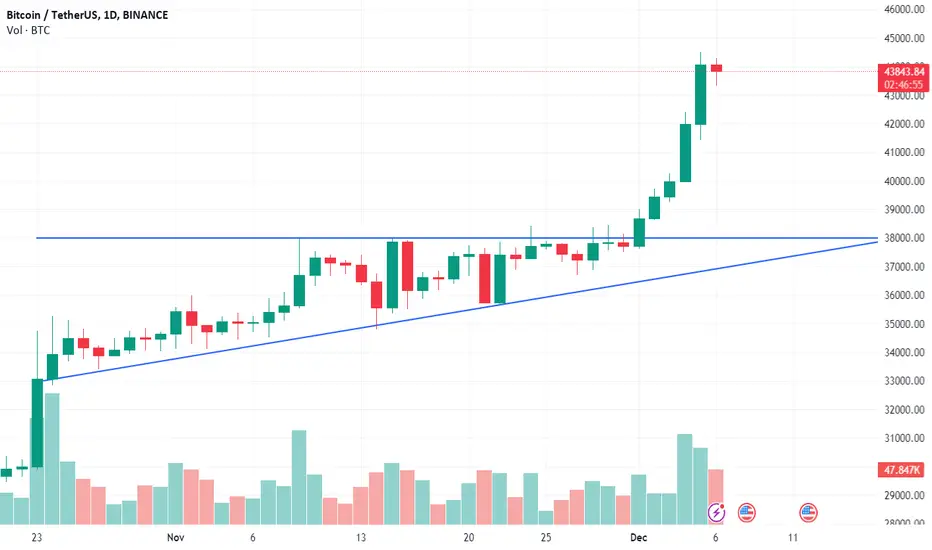This screenshot has width=932, height=550.
Task: Open the purple lightning bolt news icon
Action: click(x=716, y=512)
